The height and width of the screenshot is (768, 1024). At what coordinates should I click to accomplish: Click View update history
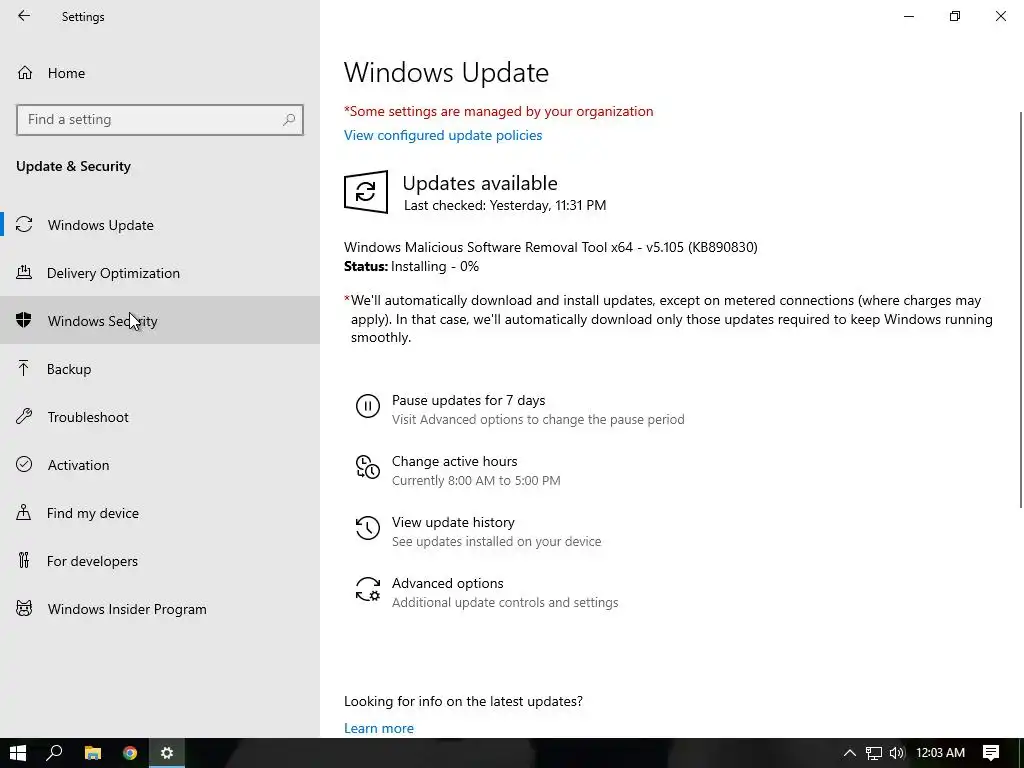[453, 522]
